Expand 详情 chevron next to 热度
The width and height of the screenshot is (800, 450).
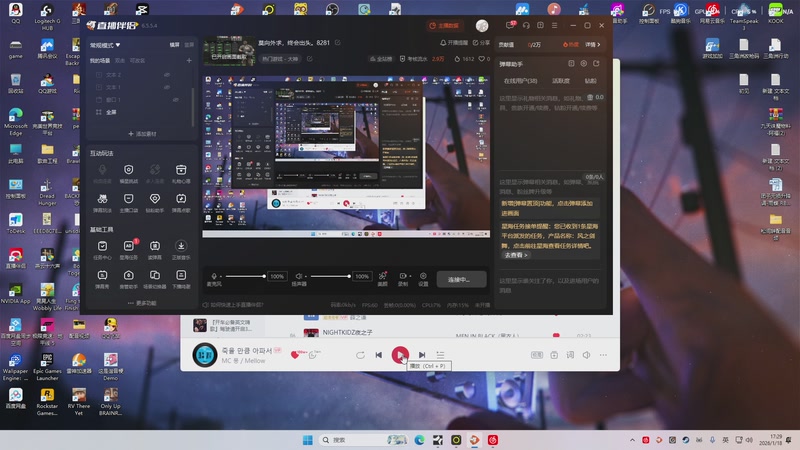[x=592, y=45]
